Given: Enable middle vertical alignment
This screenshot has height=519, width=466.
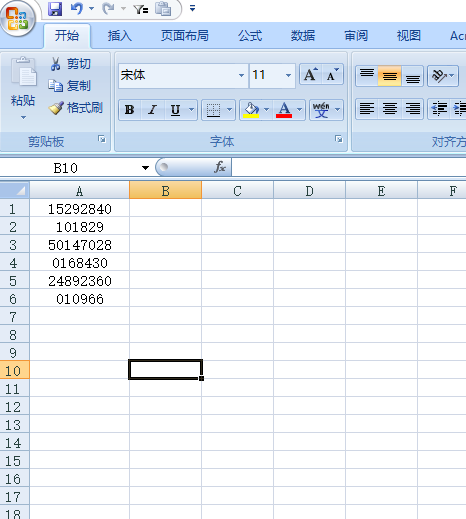Looking at the screenshot, I should 389,76.
